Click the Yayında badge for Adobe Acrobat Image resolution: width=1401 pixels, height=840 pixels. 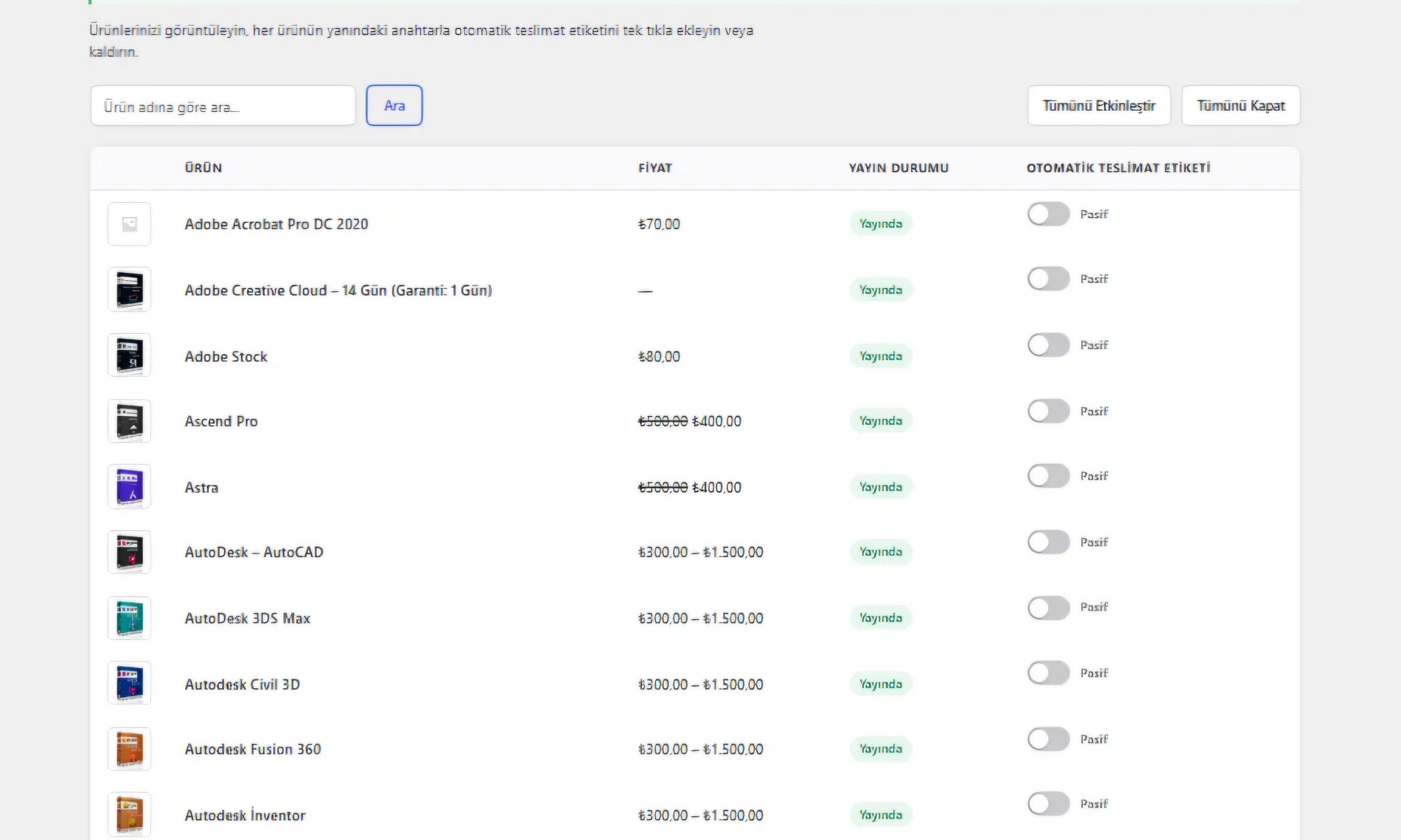coord(881,223)
